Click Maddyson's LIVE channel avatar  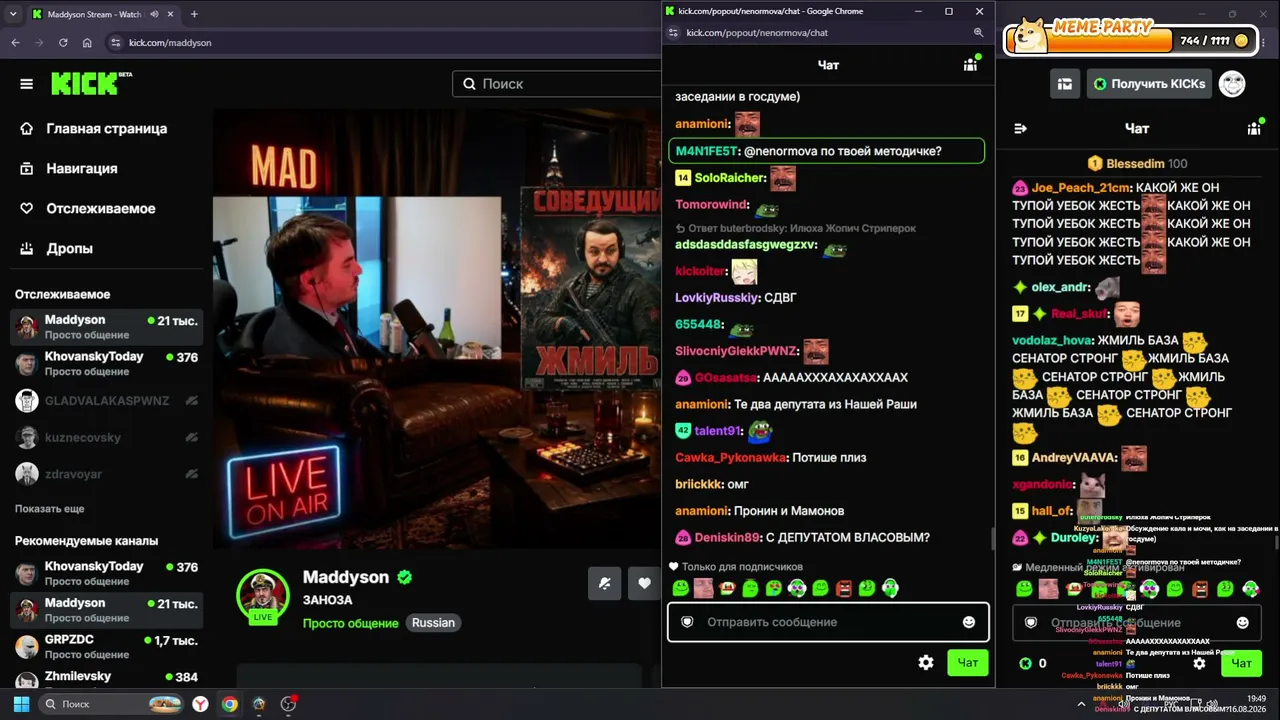263,597
